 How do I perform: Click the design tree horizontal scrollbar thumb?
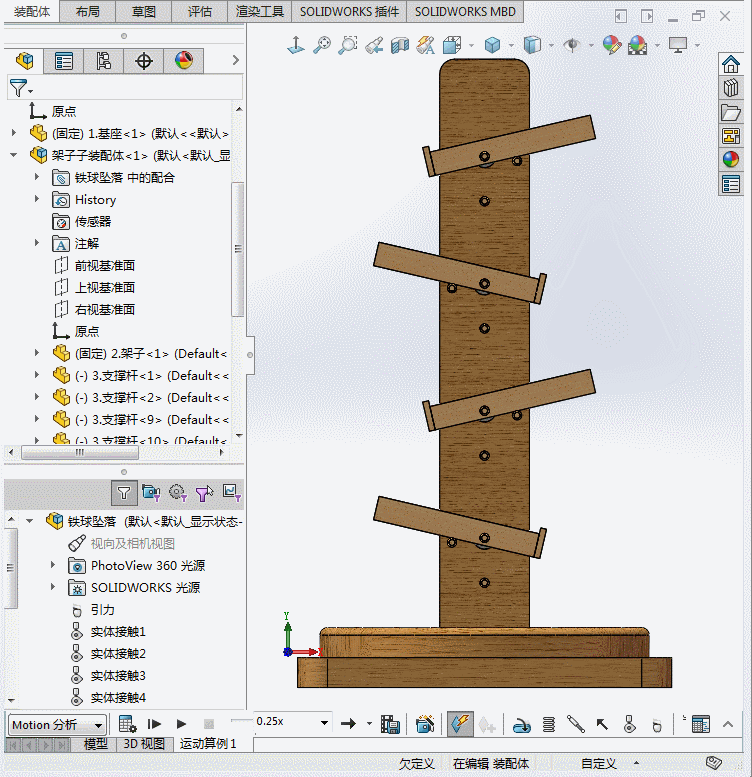point(80,452)
